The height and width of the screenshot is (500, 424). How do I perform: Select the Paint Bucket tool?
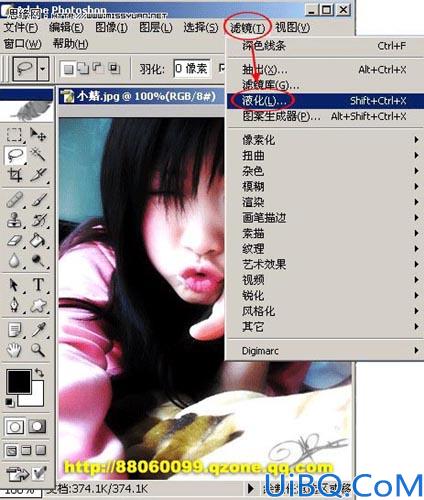38,240
